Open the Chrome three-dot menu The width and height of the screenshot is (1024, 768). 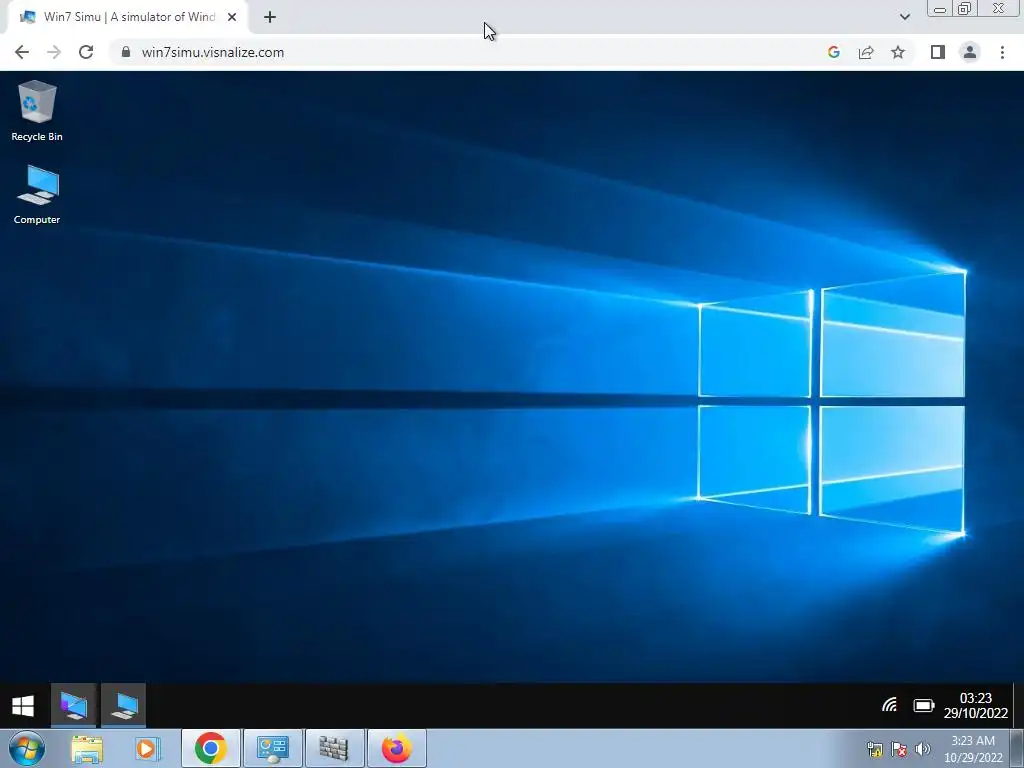point(1002,52)
